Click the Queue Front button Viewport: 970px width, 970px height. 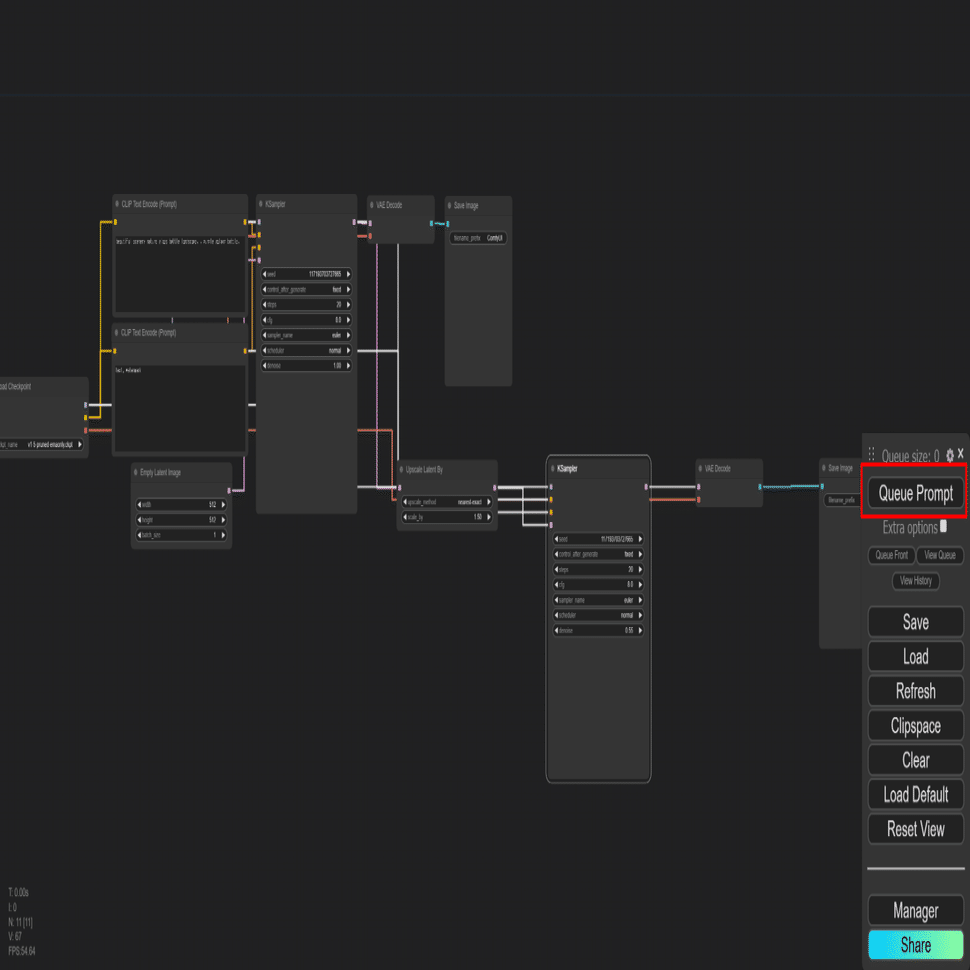click(891, 555)
